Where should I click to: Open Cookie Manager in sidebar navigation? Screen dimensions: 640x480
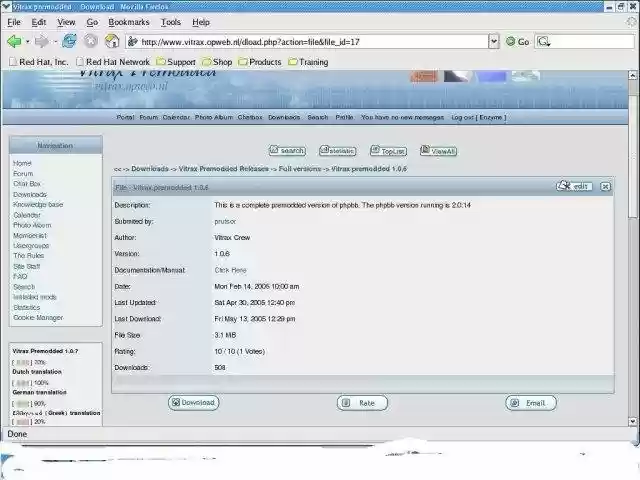click(x=38, y=318)
